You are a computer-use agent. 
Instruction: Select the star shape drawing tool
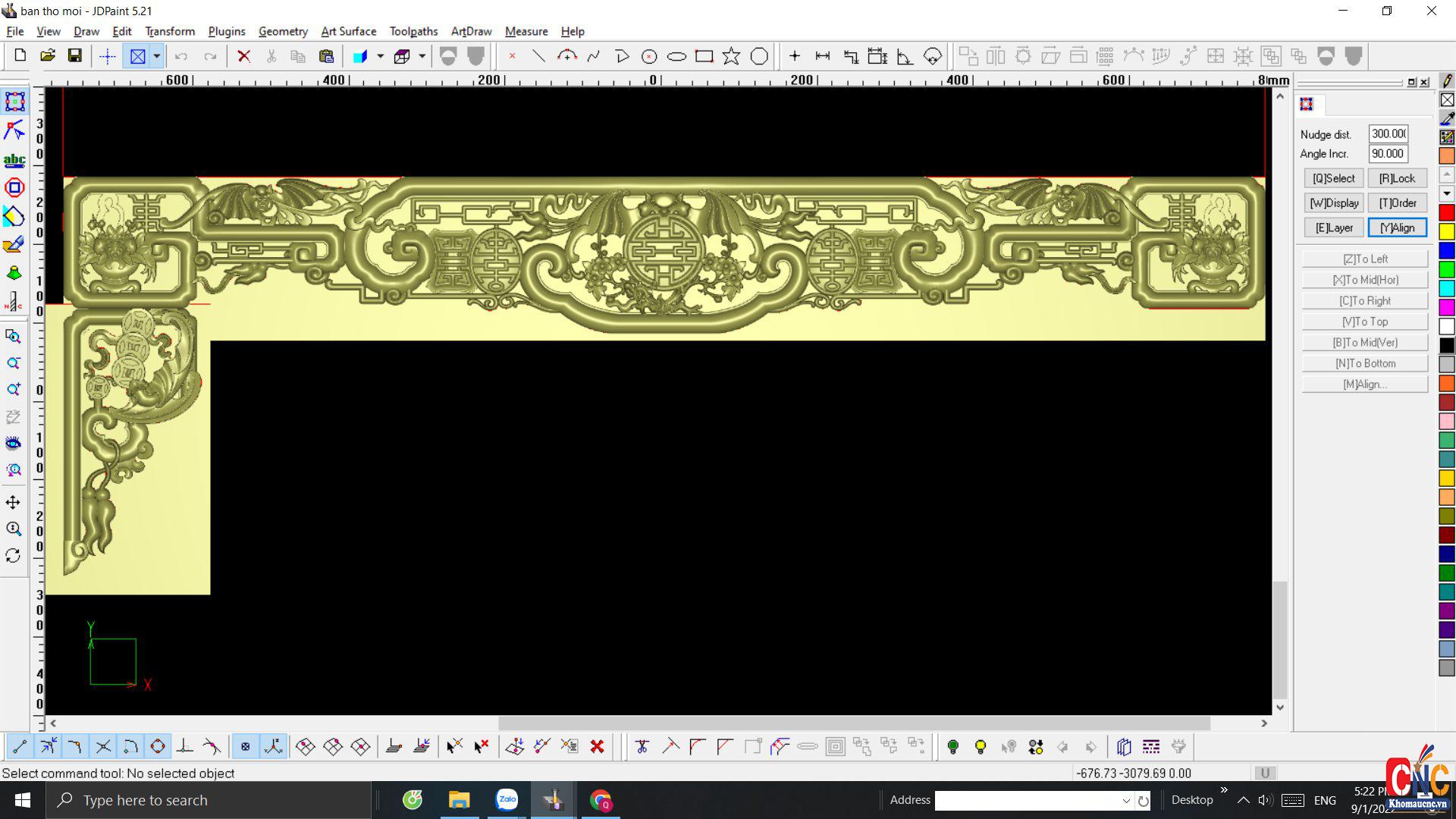[x=731, y=56]
